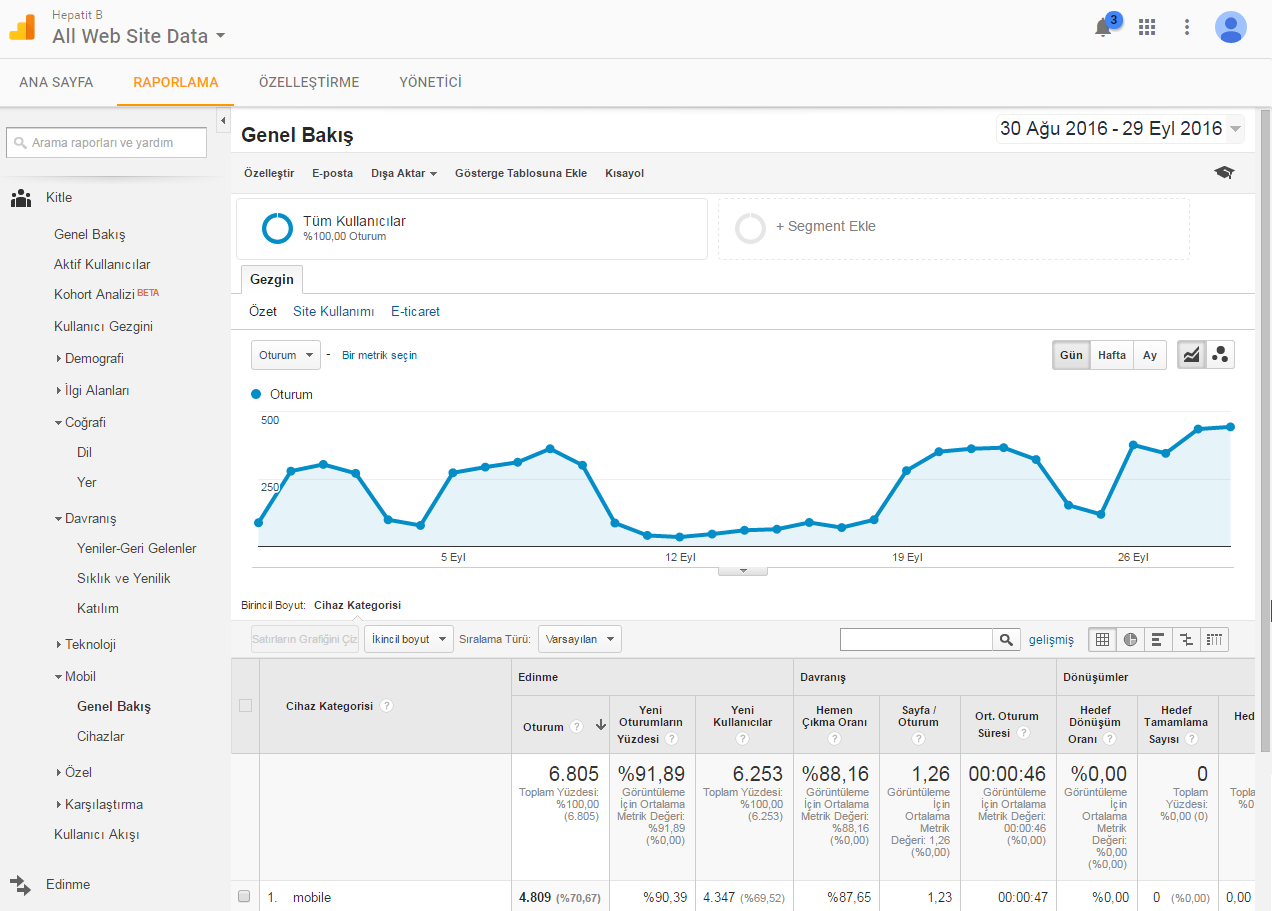Click Gösterge Tablosuna Ekle button
Screen dimensions: 1280x911
pyautogui.click(x=521, y=173)
